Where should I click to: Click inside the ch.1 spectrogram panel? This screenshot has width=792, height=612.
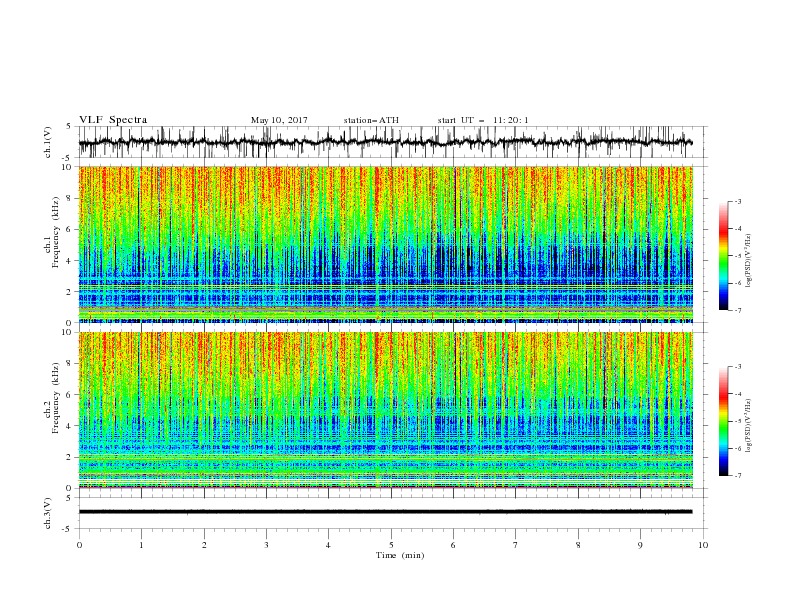[386, 244]
